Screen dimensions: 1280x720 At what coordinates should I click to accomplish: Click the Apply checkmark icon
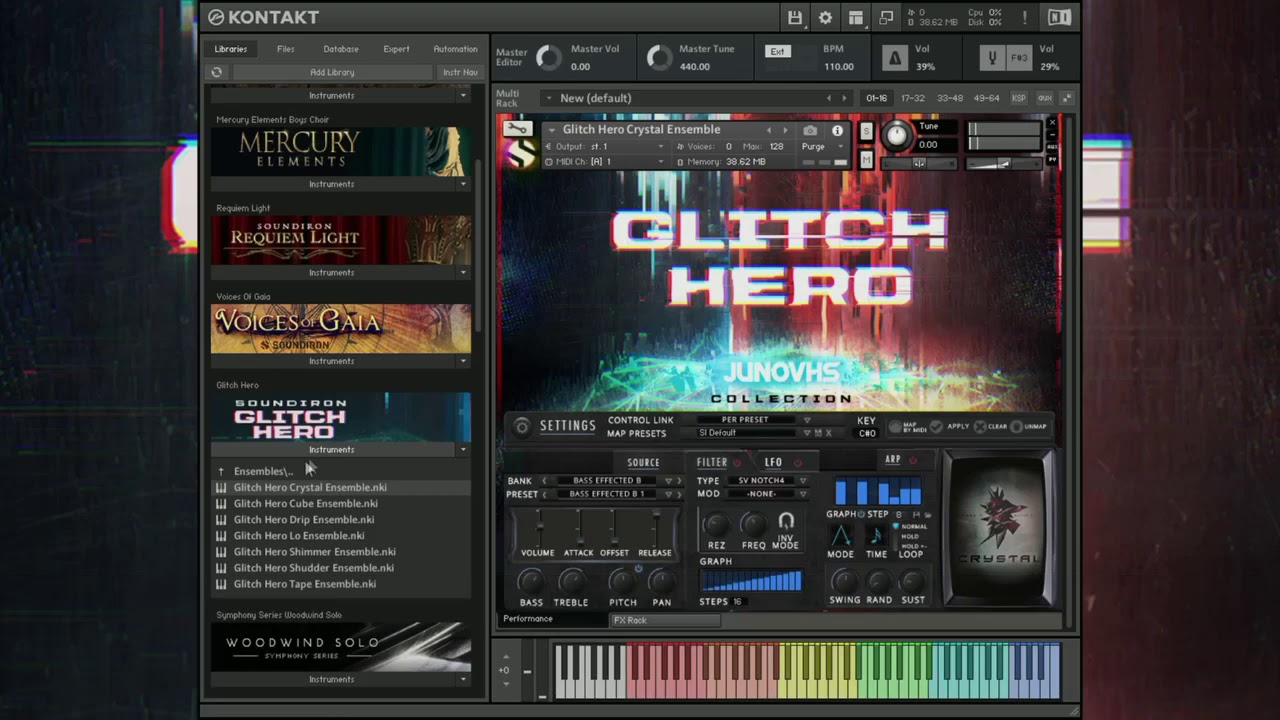pyautogui.click(x=936, y=426)
